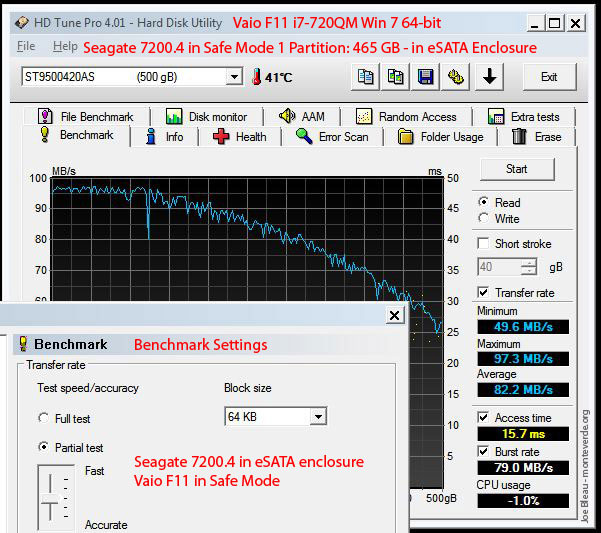
Task: Click the copy text to clipboard icon
Action: [x=366, y=77]
